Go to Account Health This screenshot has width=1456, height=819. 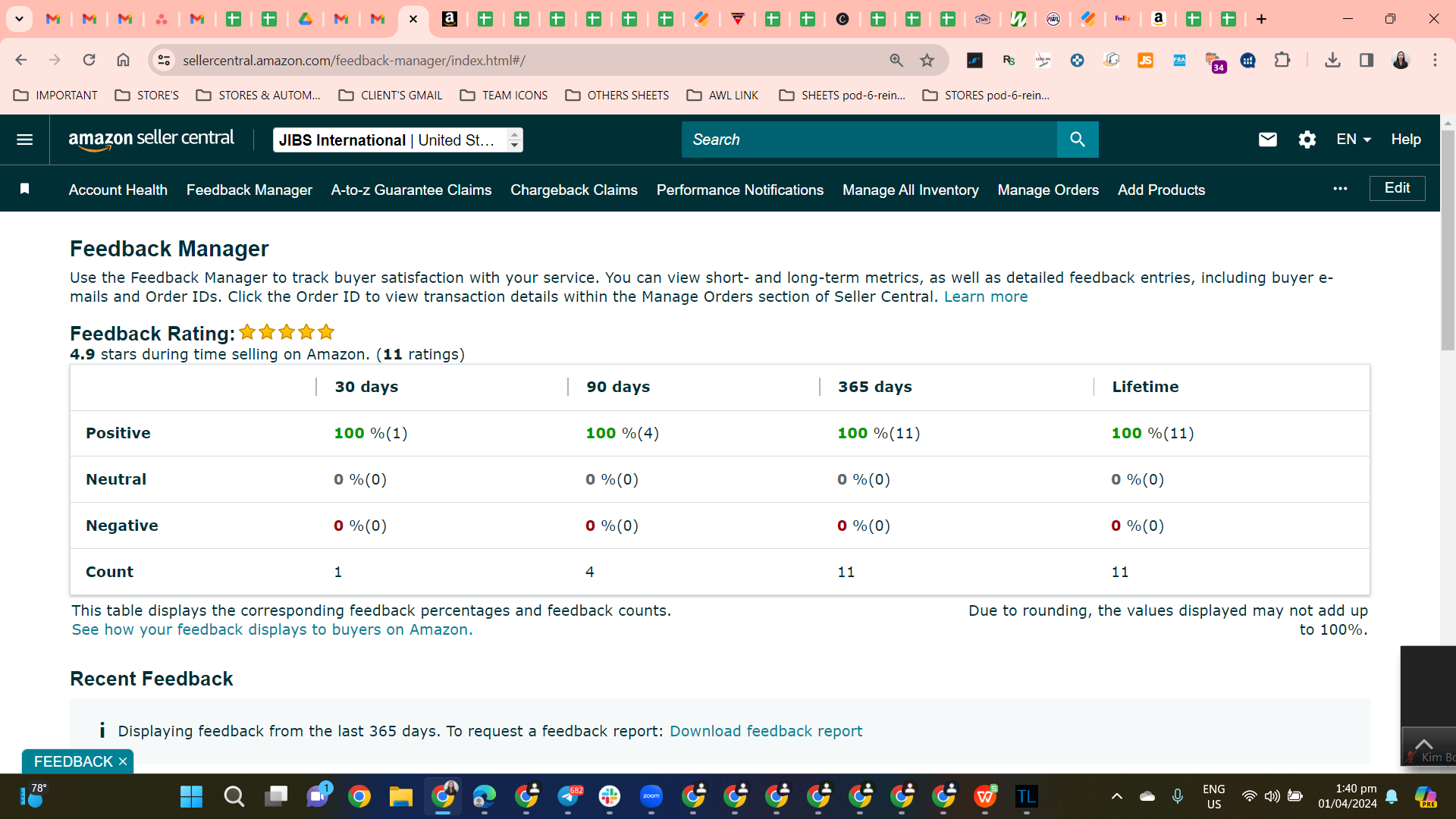point(118,190)
